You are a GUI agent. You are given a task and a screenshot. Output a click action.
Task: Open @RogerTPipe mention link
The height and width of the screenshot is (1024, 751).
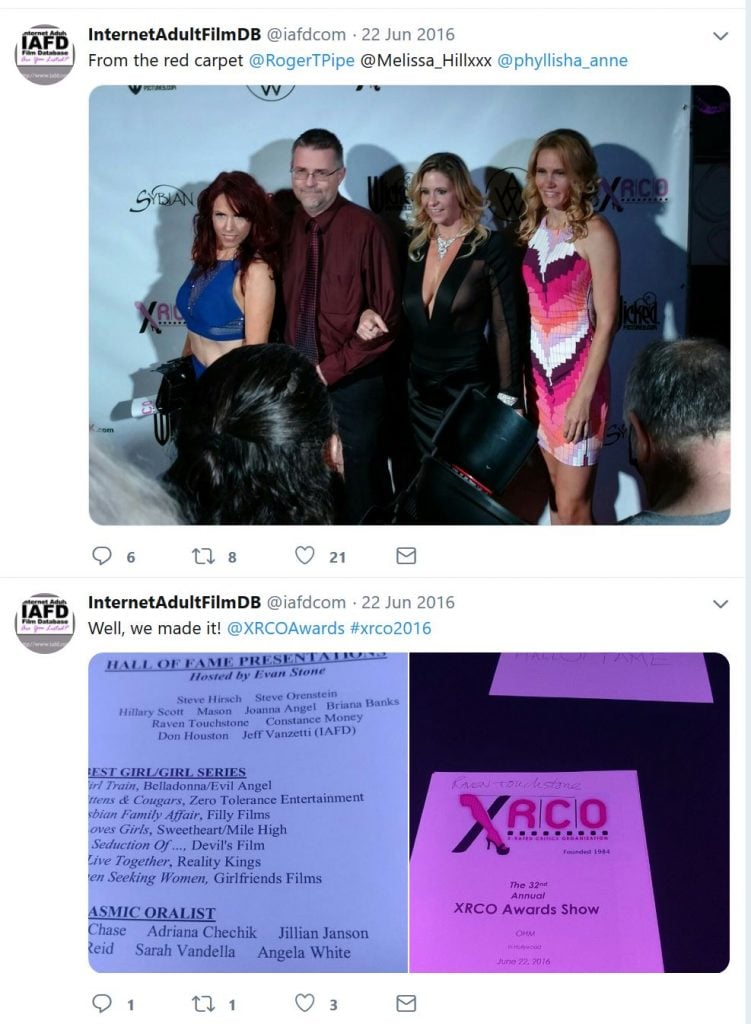tap(302, 61)
